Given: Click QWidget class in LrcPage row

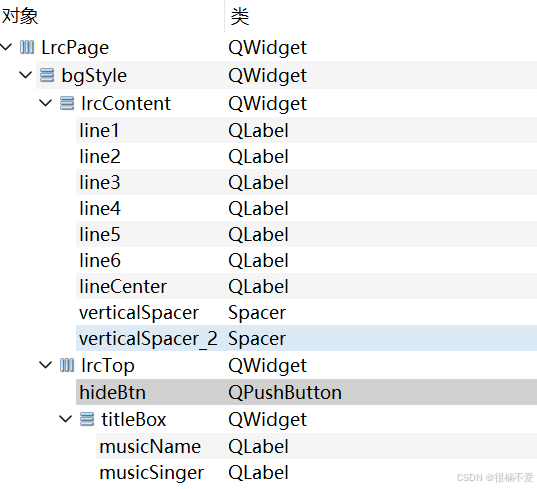Looking at the screenshot, I should click(267, 48).
